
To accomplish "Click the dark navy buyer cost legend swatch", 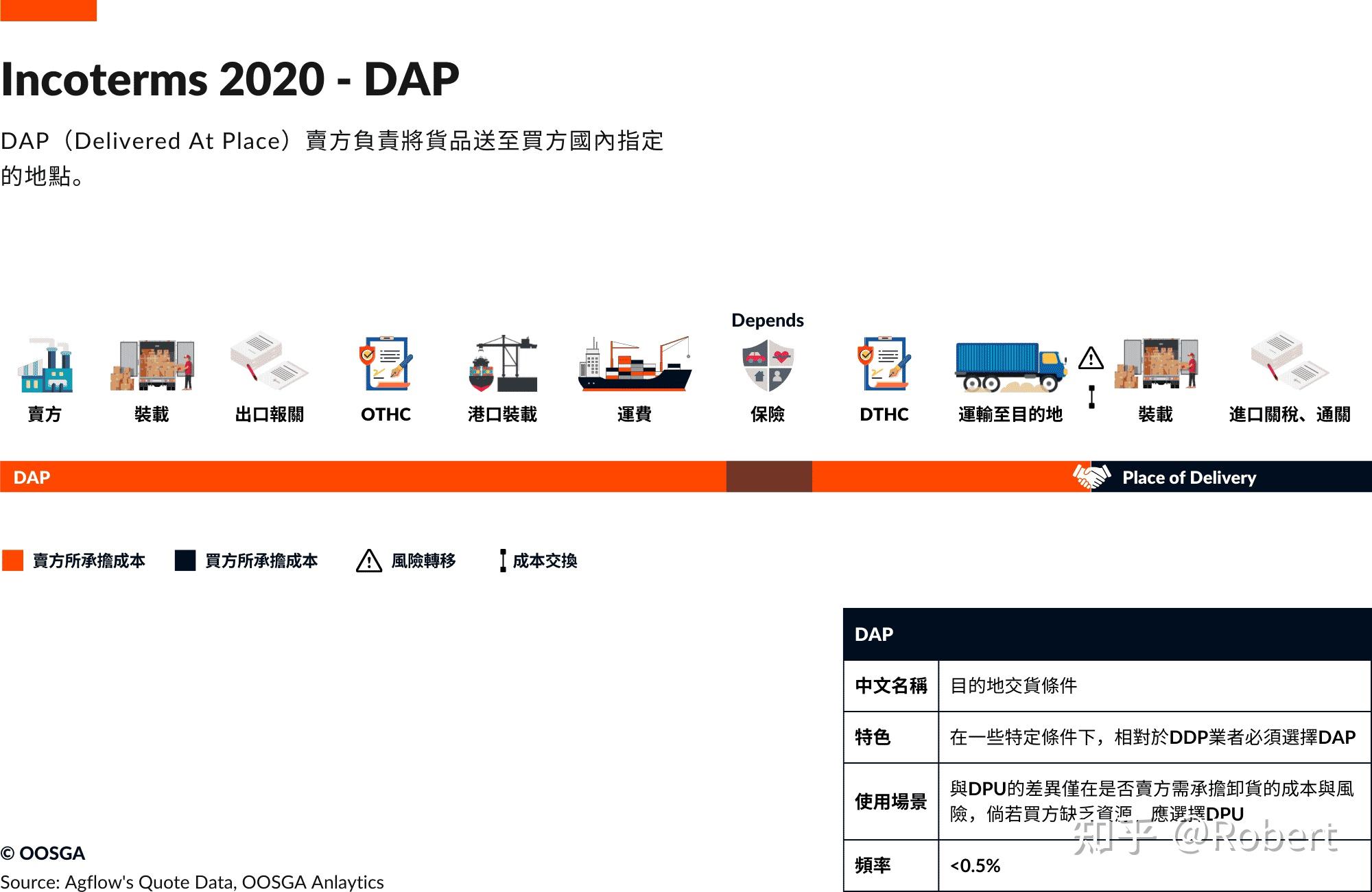I will click(x=185, y=560).
